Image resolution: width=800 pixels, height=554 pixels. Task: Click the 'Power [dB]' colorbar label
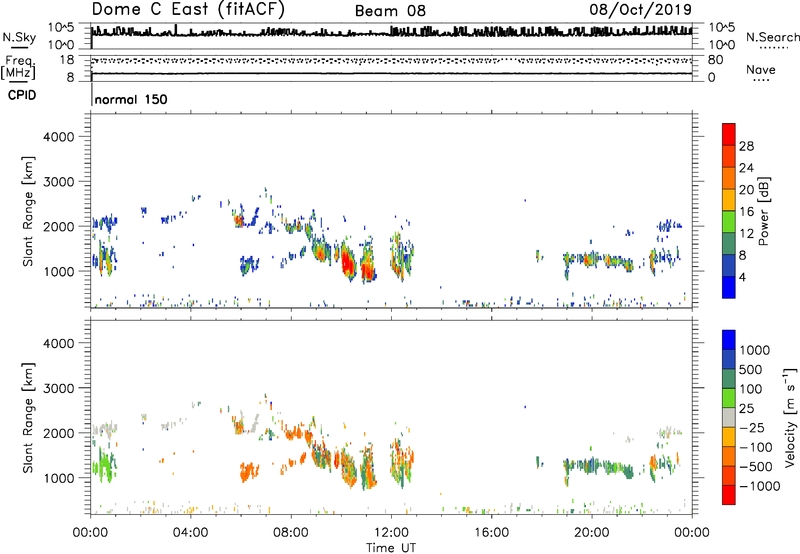763,211
